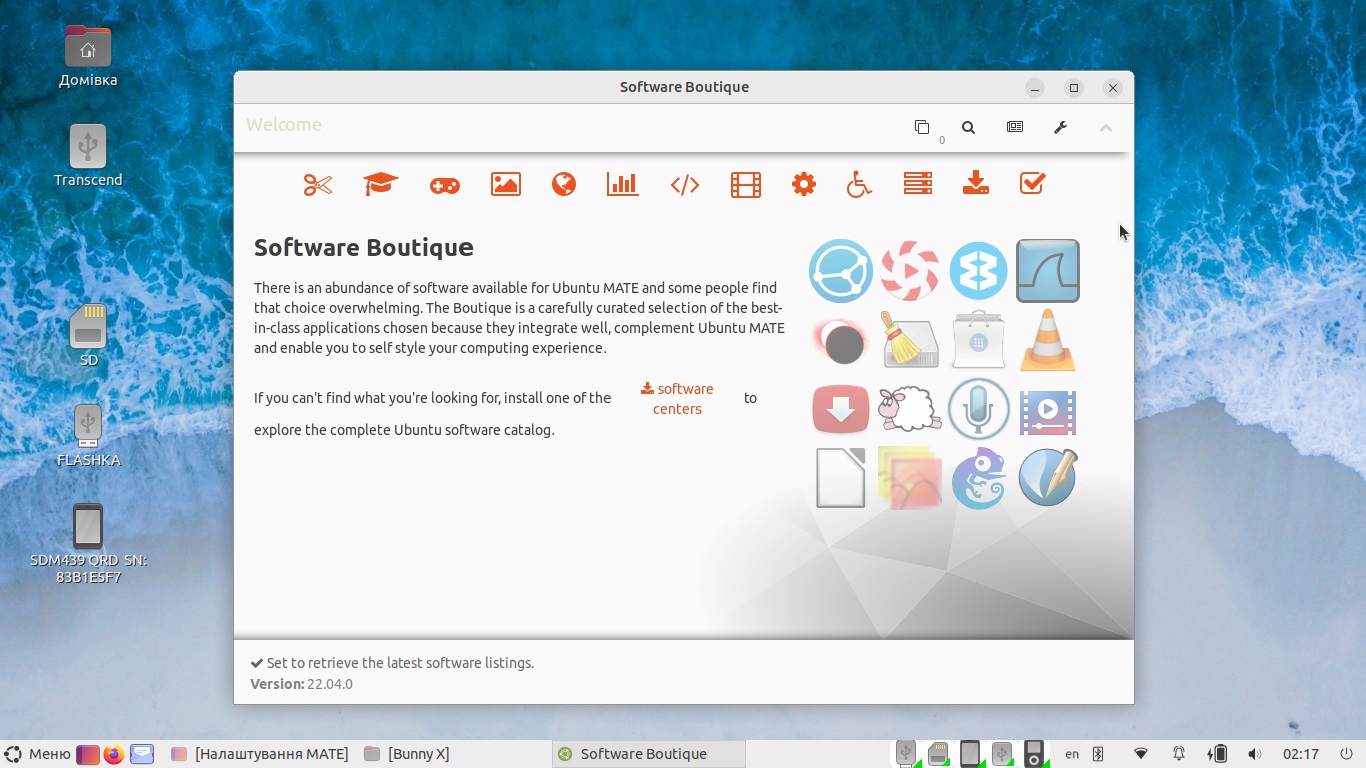Click the music player device tray icon
The image size is (1366, 768).
pyautogui.click(x=1034, y=754)
